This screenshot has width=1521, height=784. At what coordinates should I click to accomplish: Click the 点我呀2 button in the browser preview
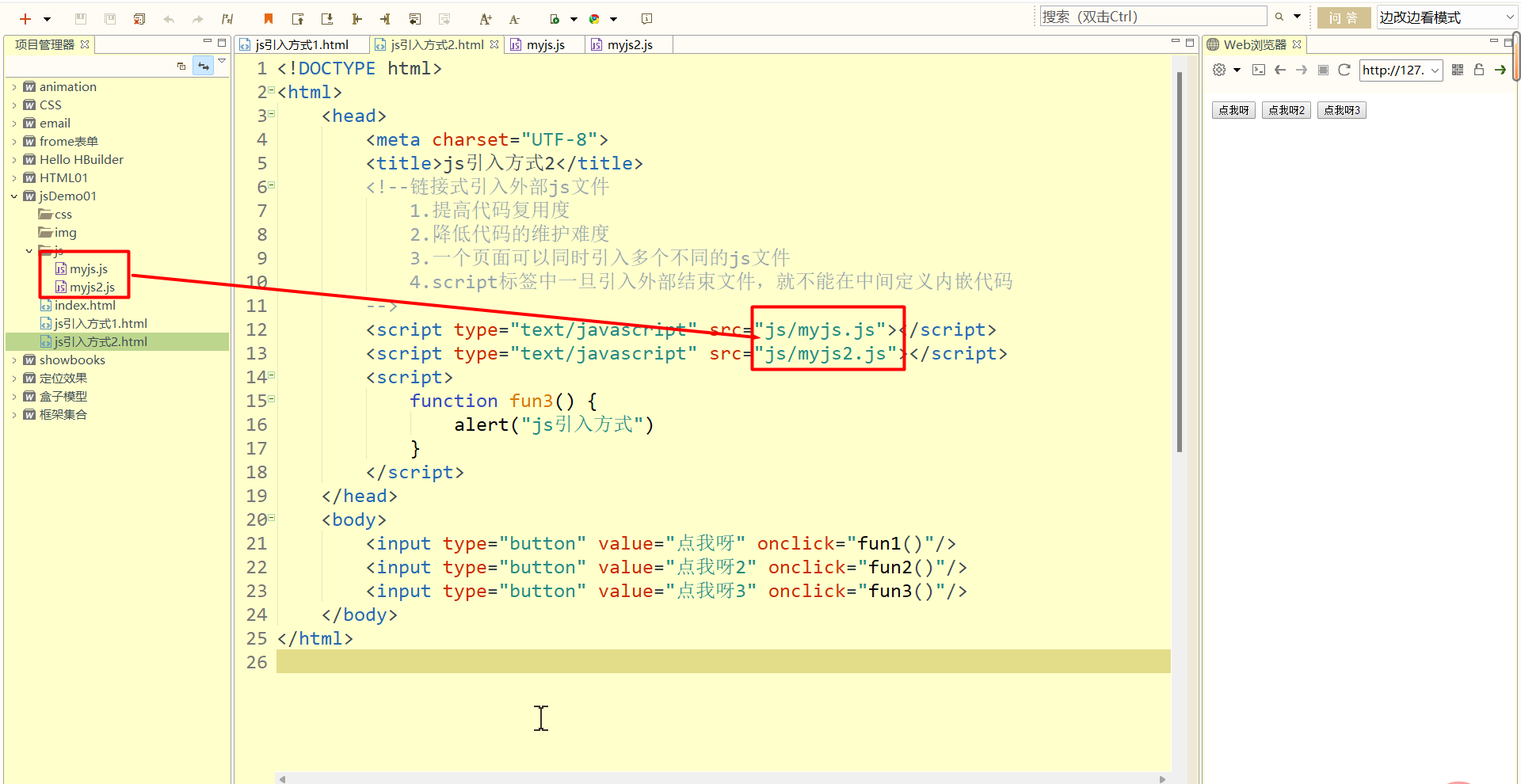pos(1287,110)
